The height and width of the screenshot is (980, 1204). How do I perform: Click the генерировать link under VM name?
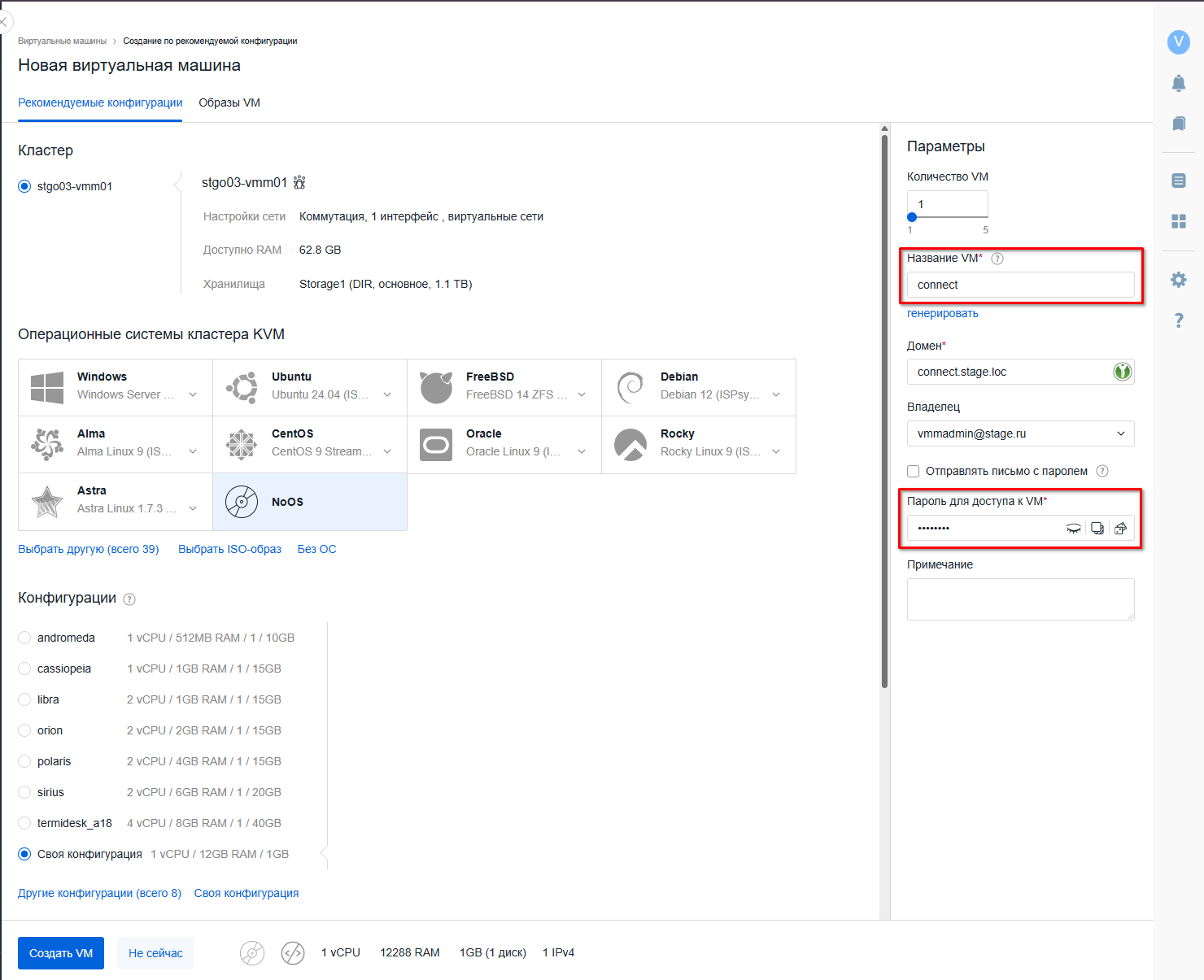click(942, 314)
